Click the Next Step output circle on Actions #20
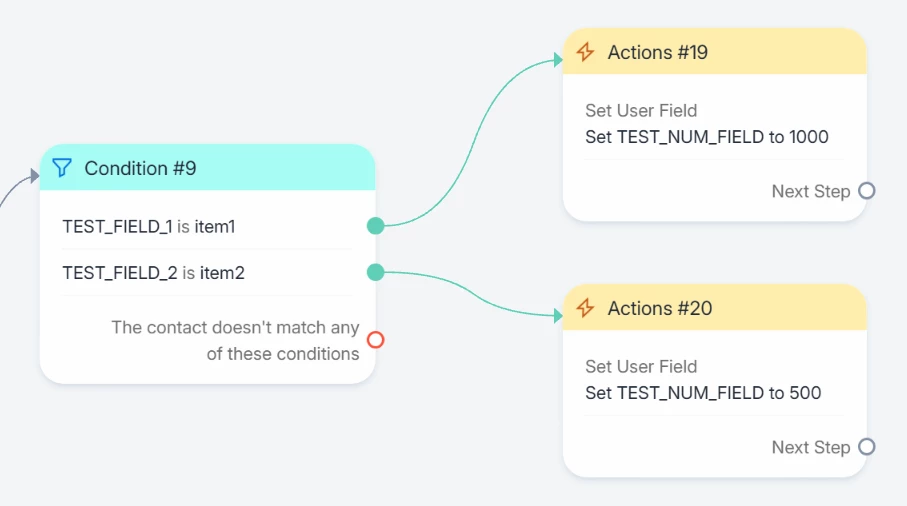 (x=867, y=447)
